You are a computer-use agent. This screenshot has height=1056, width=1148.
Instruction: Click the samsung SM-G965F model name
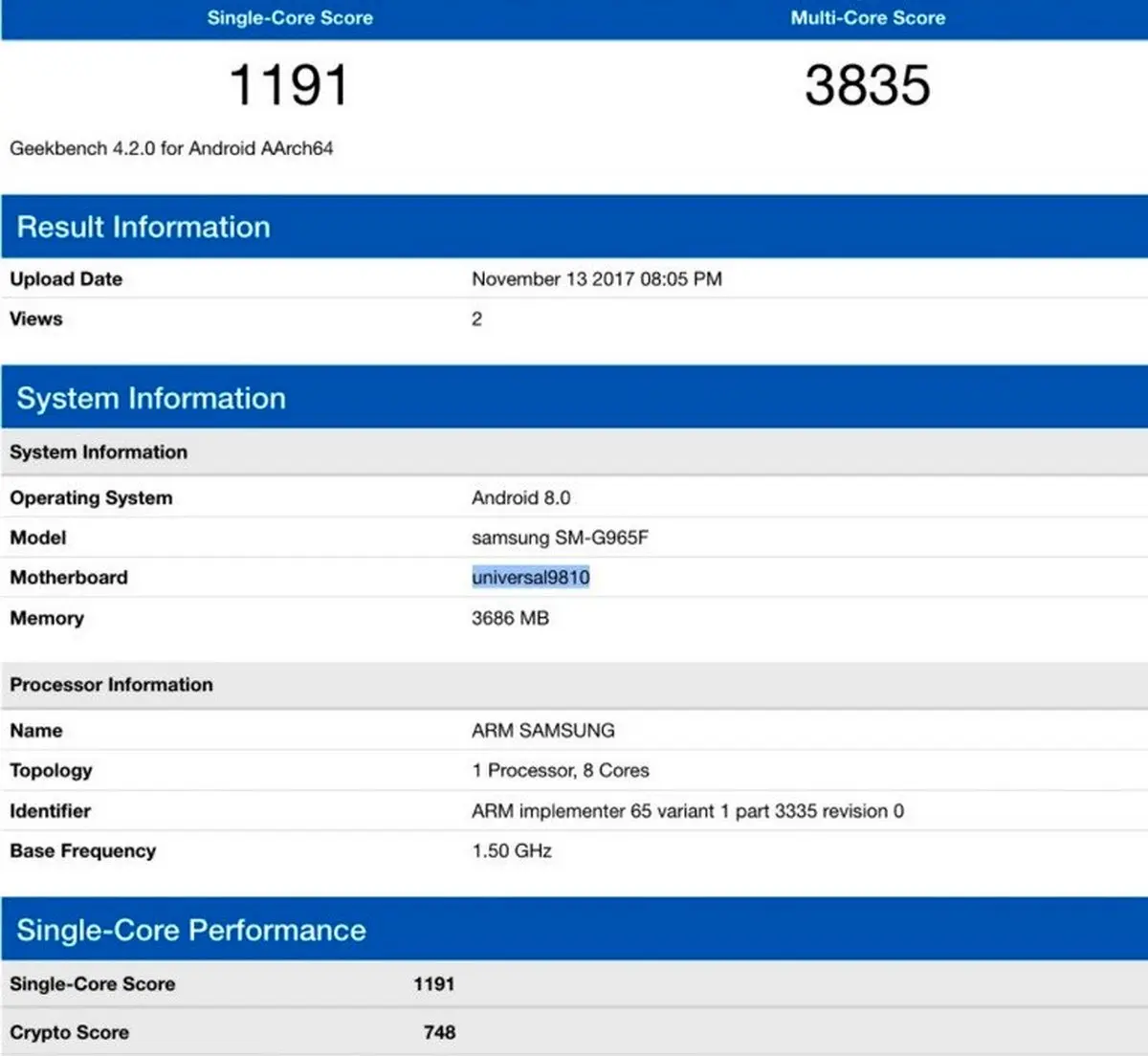tap(560, 538)
